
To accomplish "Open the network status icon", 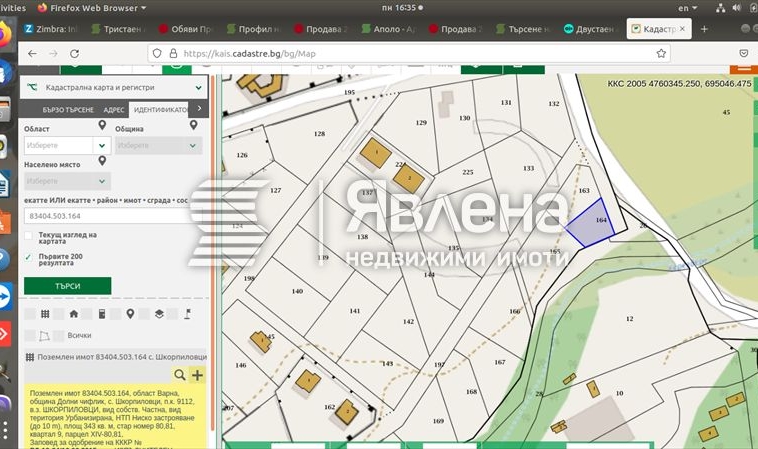I will click(720, 8).
